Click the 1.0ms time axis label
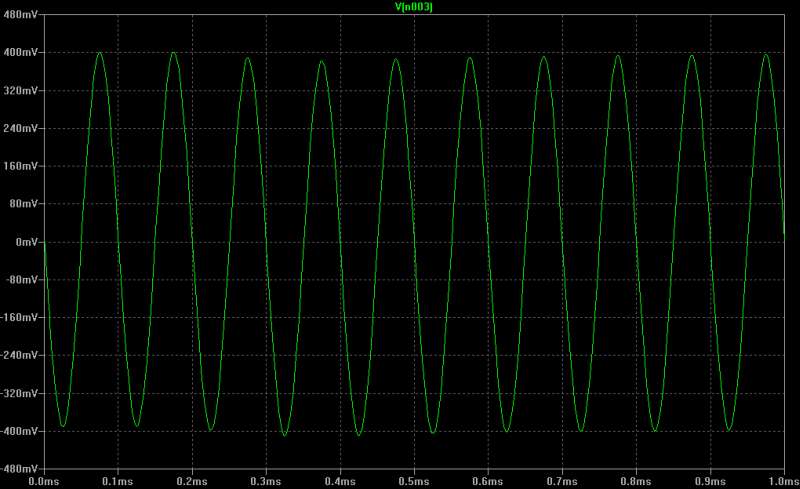Viewport: 800px width, 489px height. click(783, 481)
